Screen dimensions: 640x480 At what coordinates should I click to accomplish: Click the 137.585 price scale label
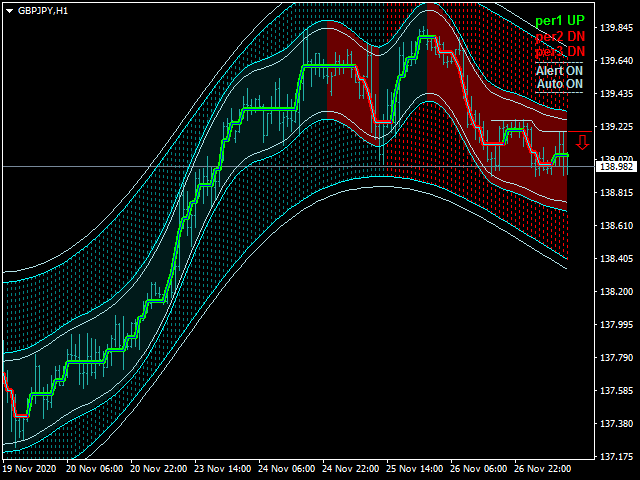[617, 391]
